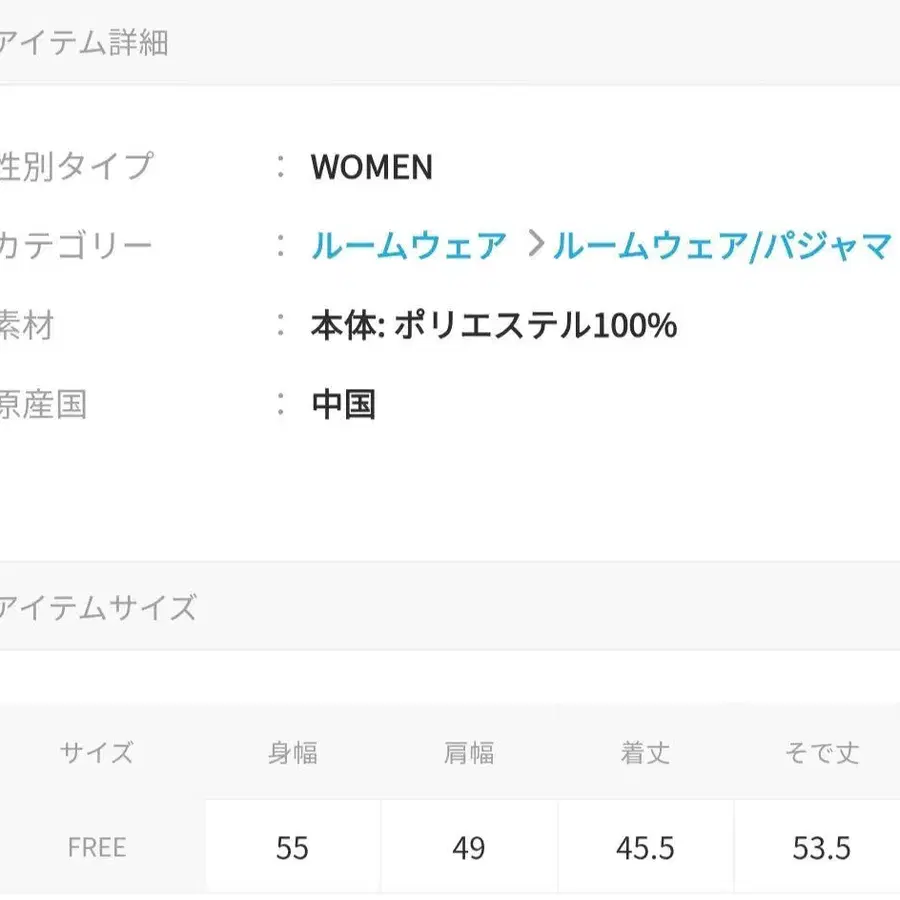Click the 45.5 length measurement cell
Image resolution: width=900 pixels, height=900 pixels.
[x=647, y=846]
